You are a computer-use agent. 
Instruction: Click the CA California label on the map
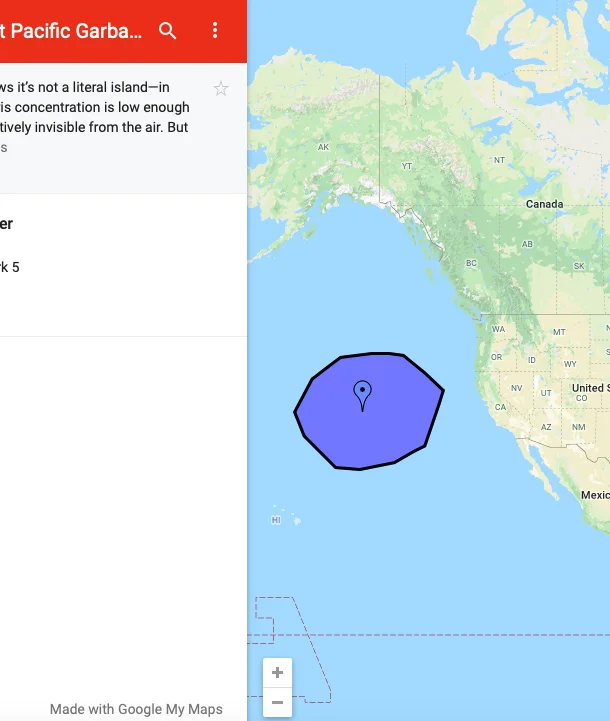500,407
